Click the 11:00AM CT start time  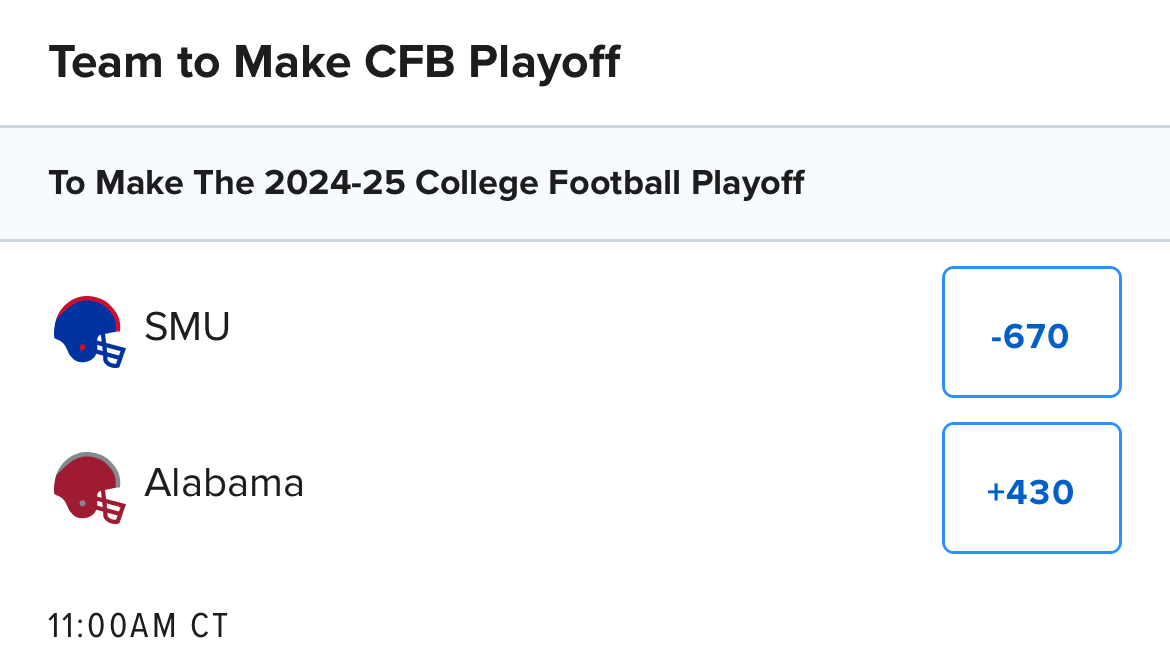pyautogui.click(x=138, y=627)
